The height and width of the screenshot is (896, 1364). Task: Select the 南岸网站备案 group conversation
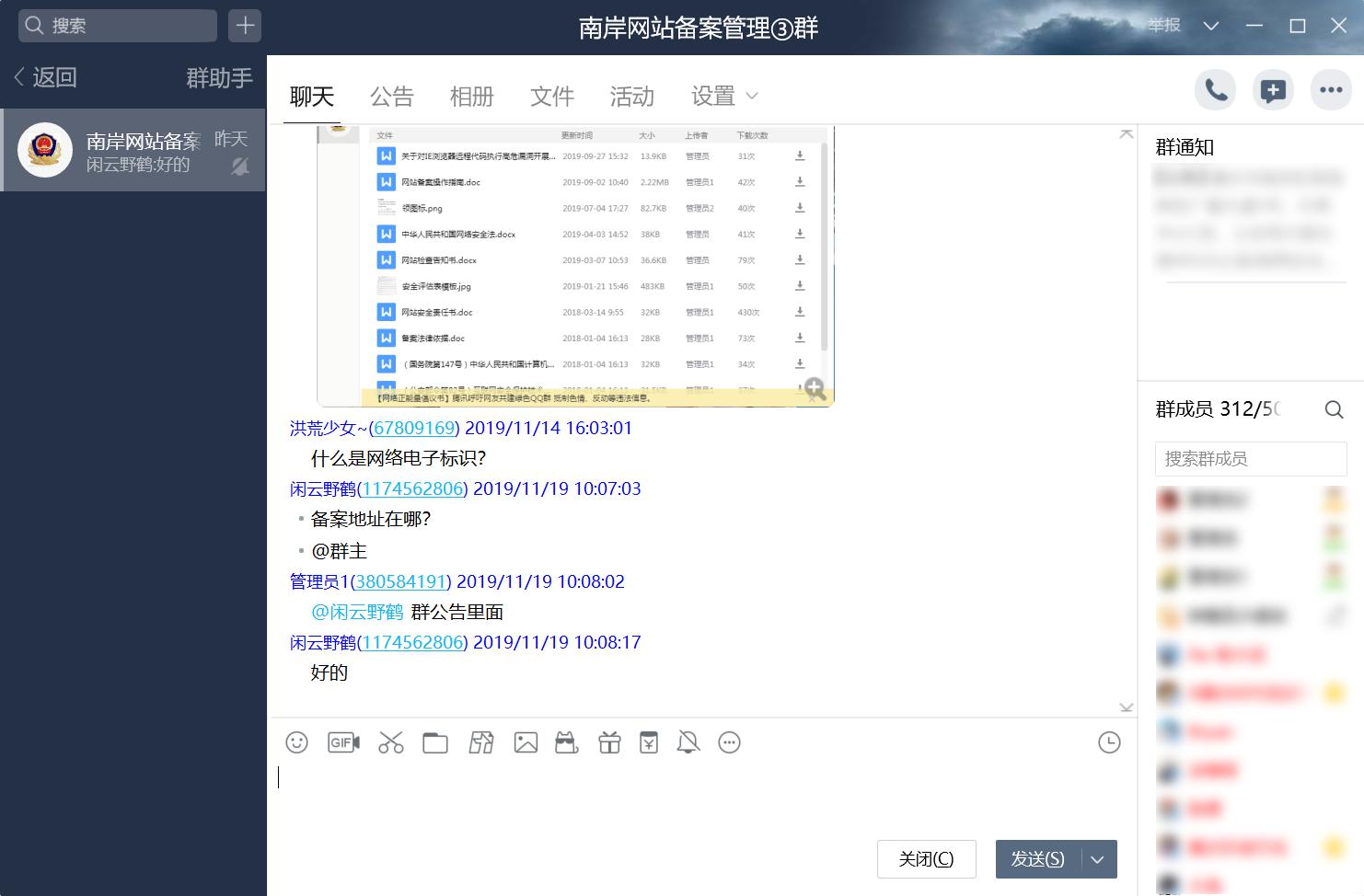pyautogui.click(x=133, y=151)
